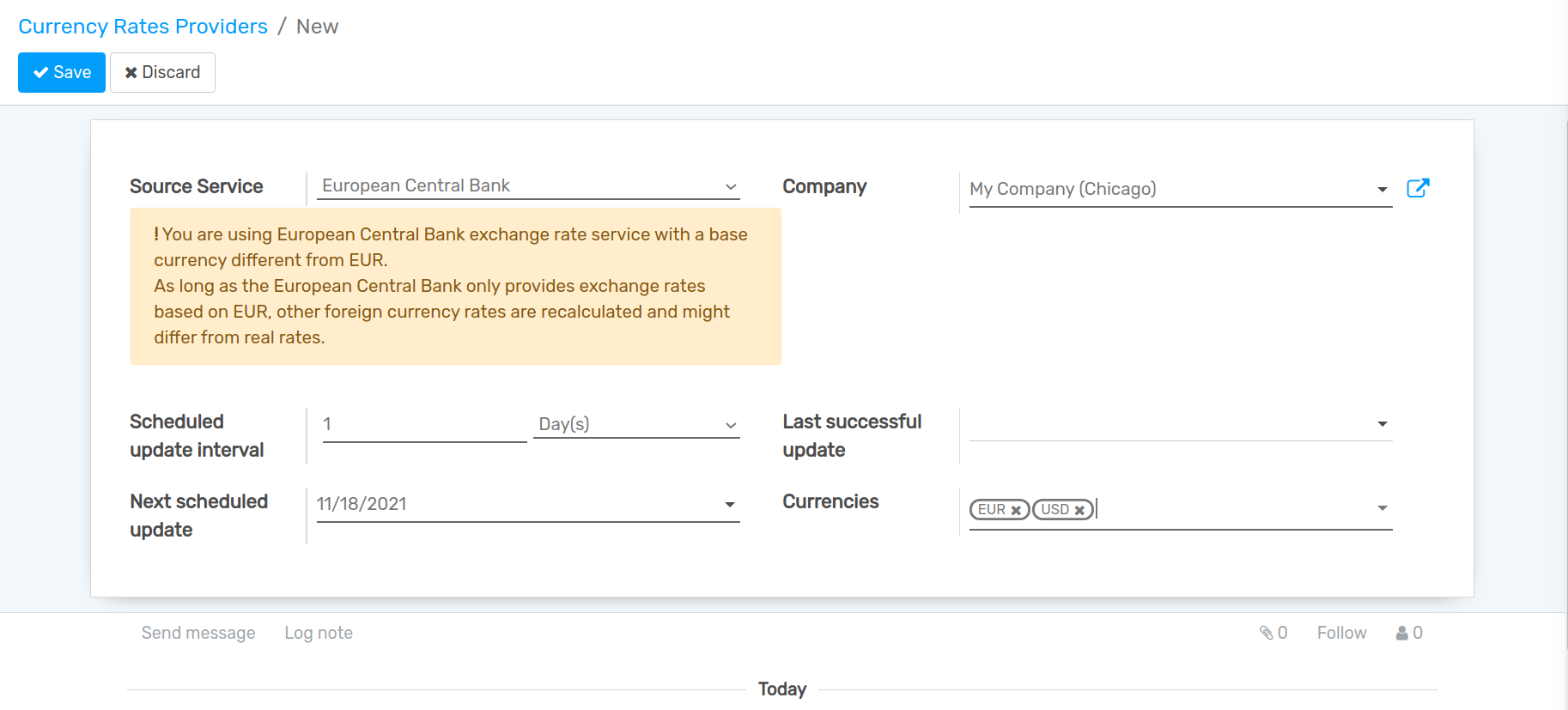Click the attachments paperclip icon
This screenshot has width=1568, height=710.
coord(1267,633)
